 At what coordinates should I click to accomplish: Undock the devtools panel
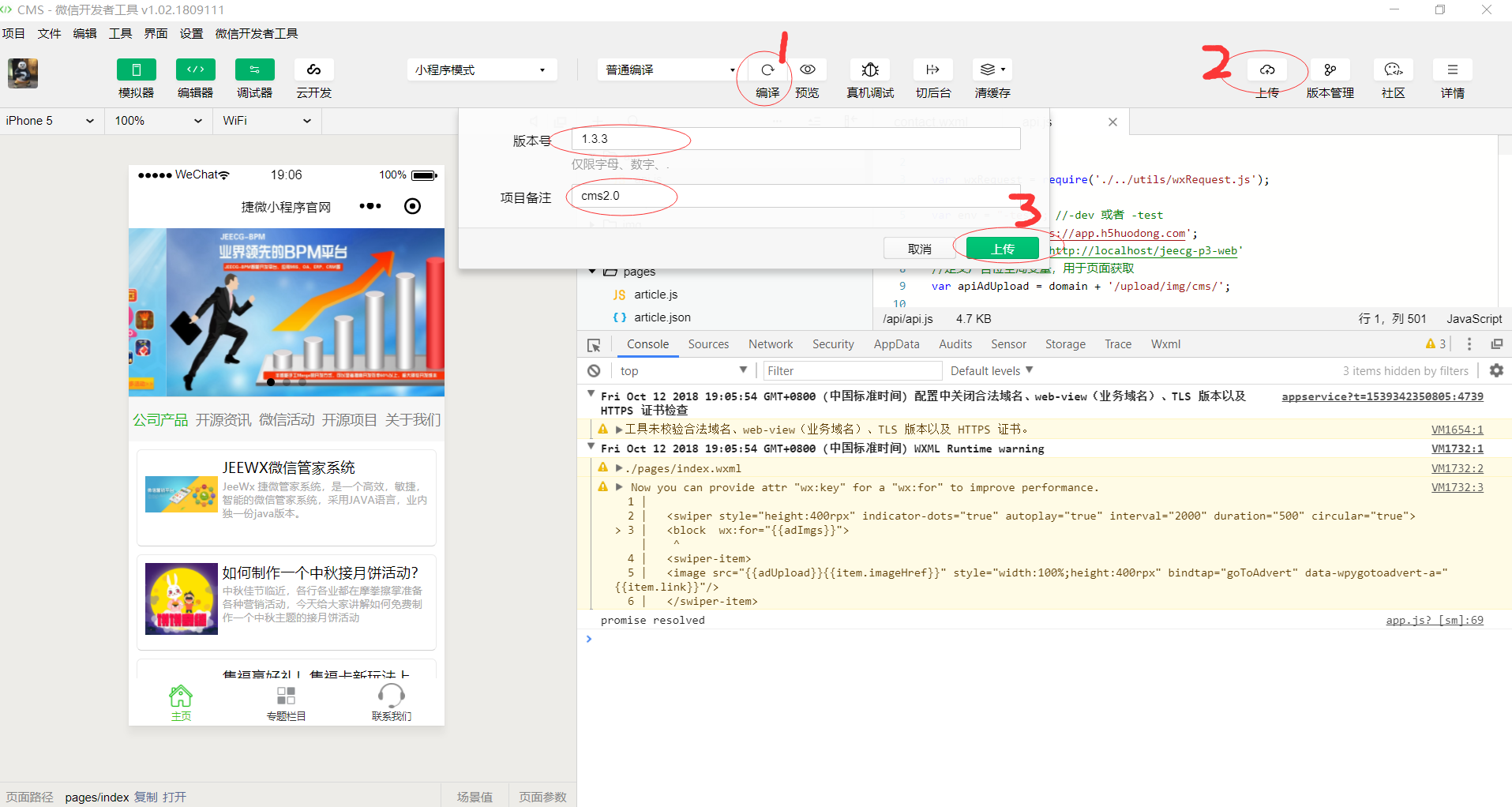(x=1496, y=344)
